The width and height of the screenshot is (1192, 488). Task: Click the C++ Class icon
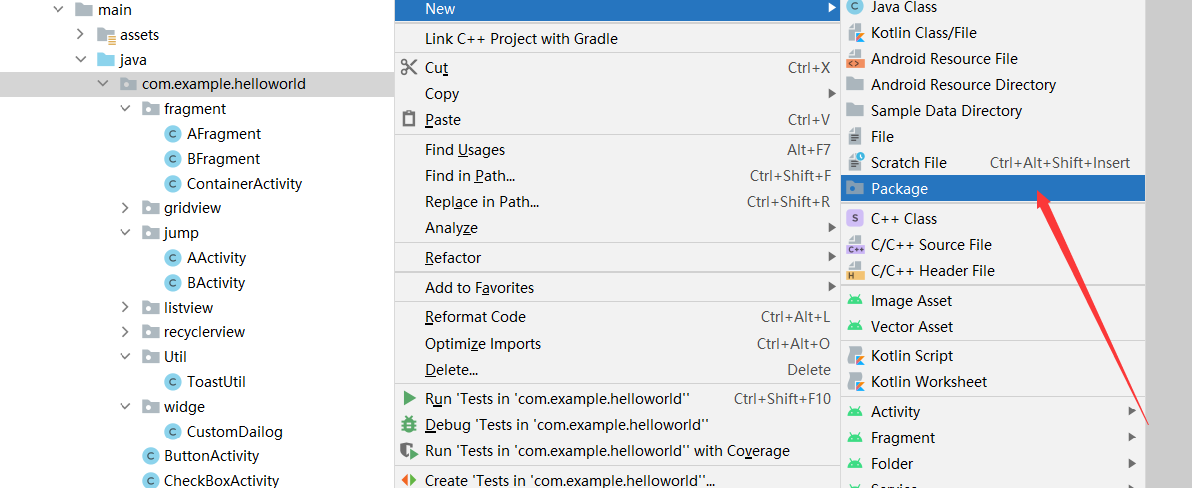point(855,218)
